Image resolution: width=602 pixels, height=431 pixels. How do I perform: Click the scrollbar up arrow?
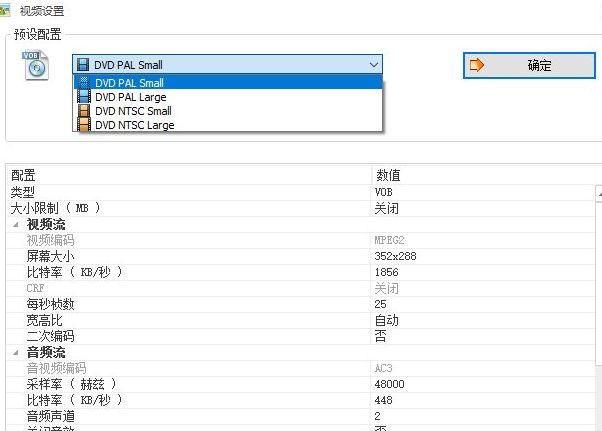point(598,192)
